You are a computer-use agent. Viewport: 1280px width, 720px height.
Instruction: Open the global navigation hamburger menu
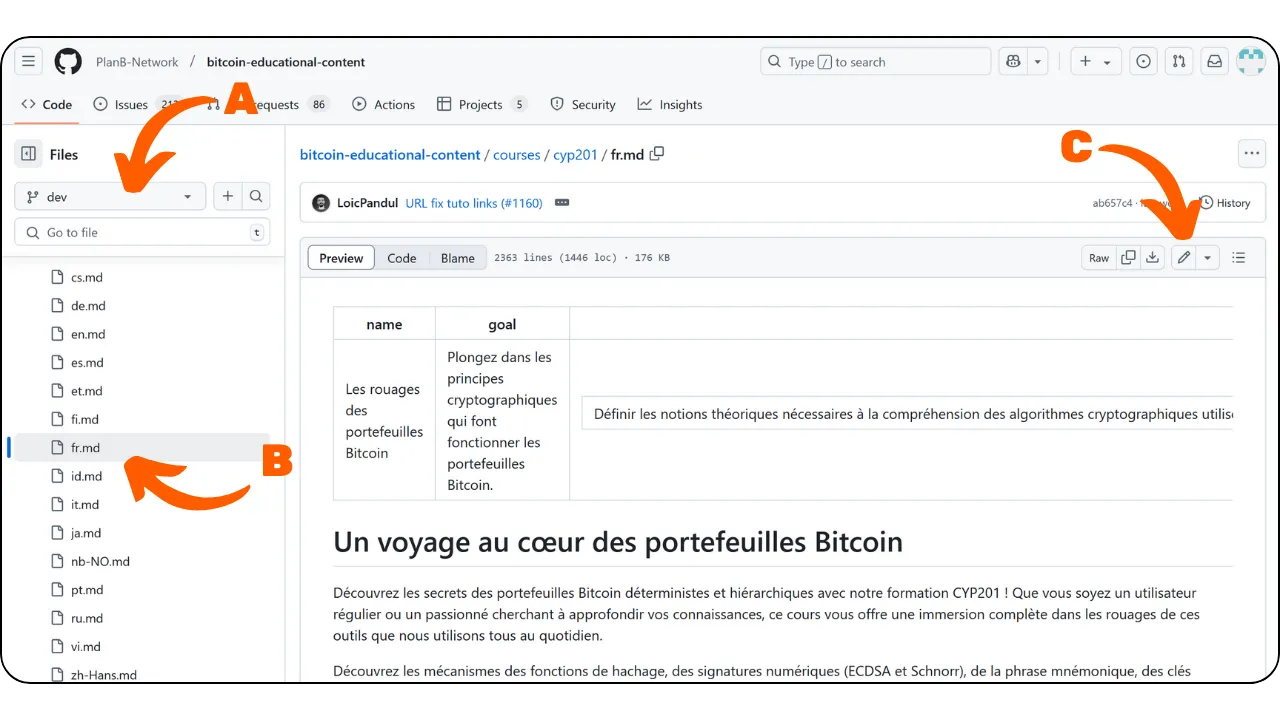pos(29,62)
